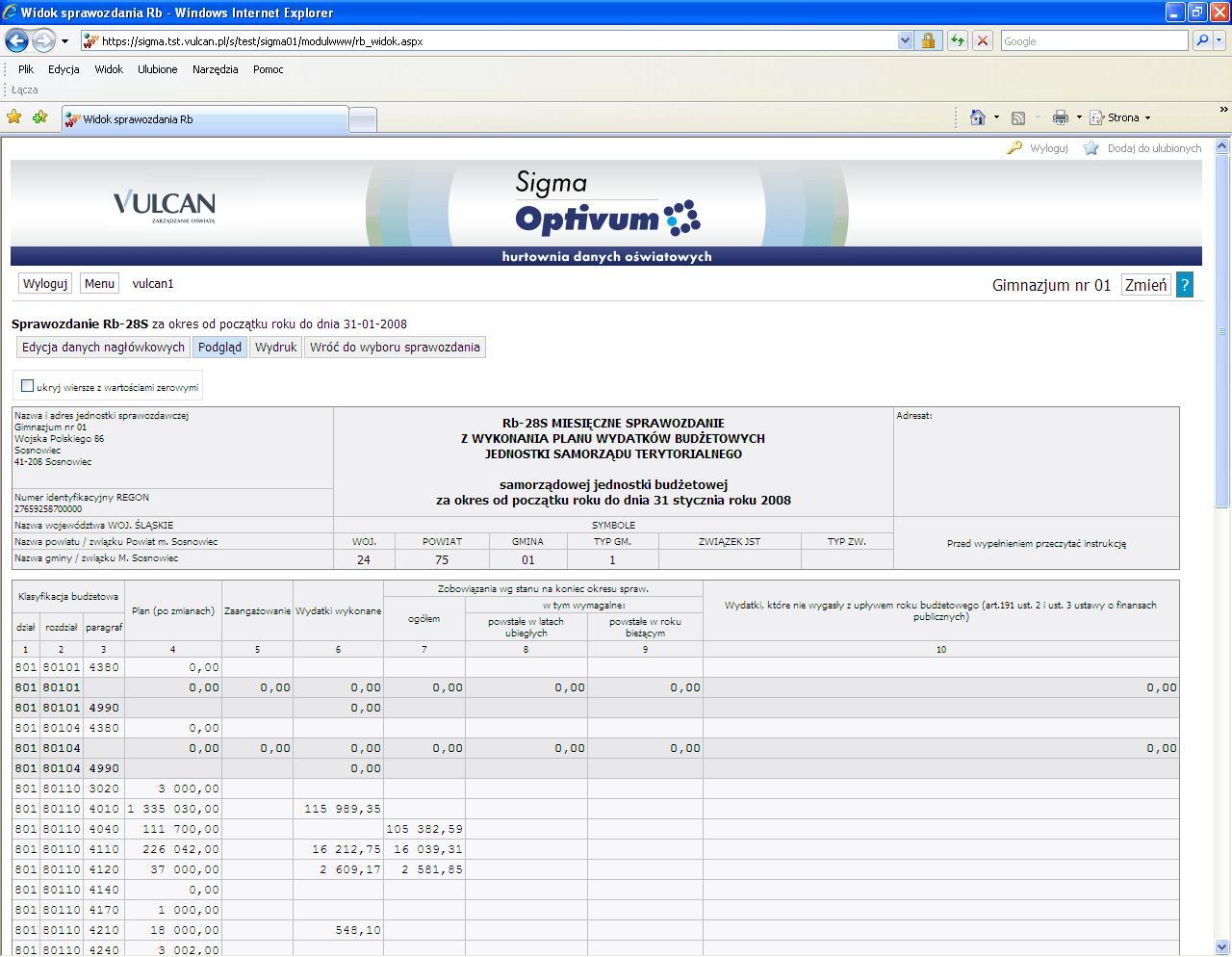Click Wróć do wyboru sprawozdania
The height and width of the screenshot is (957, 1232).
tap(395, 348)
